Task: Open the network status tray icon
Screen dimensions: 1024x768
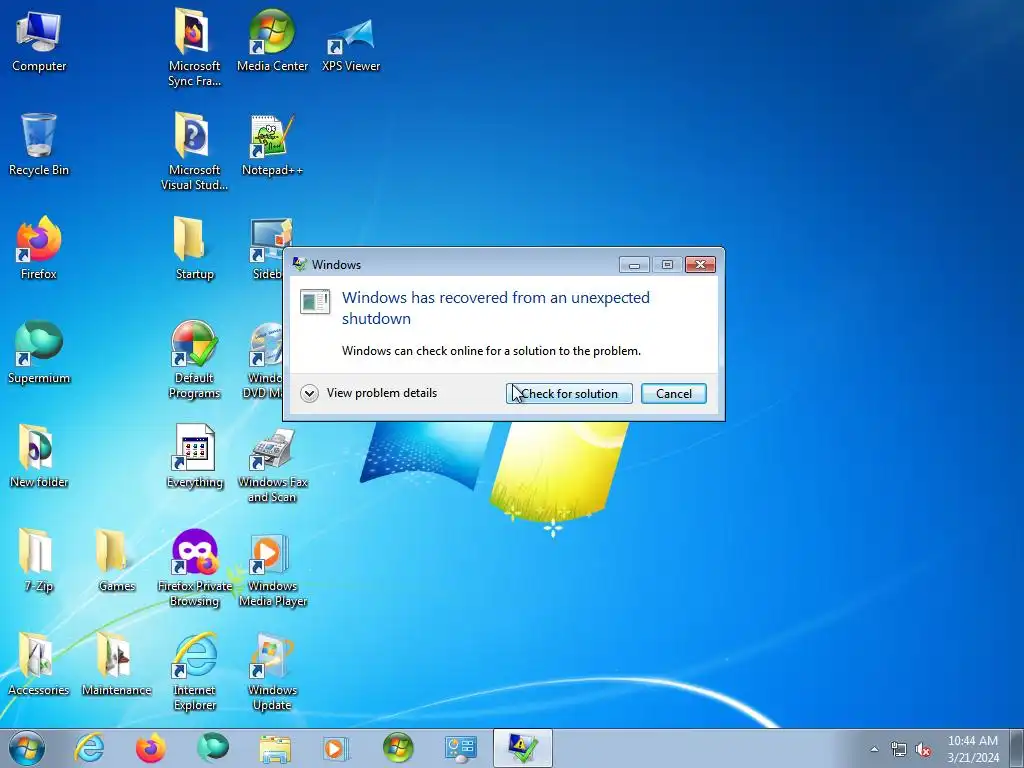Action: pyautogui.click(x=899, y=750)
